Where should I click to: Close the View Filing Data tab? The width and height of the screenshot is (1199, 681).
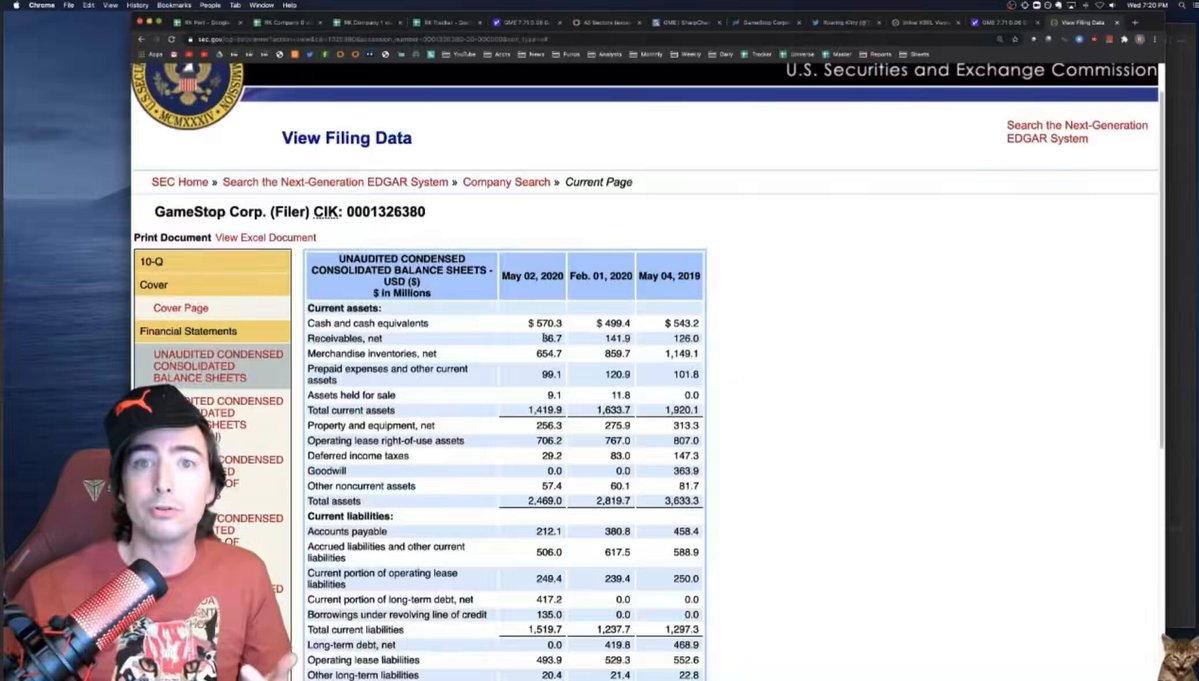click(x=1116, y=23)
